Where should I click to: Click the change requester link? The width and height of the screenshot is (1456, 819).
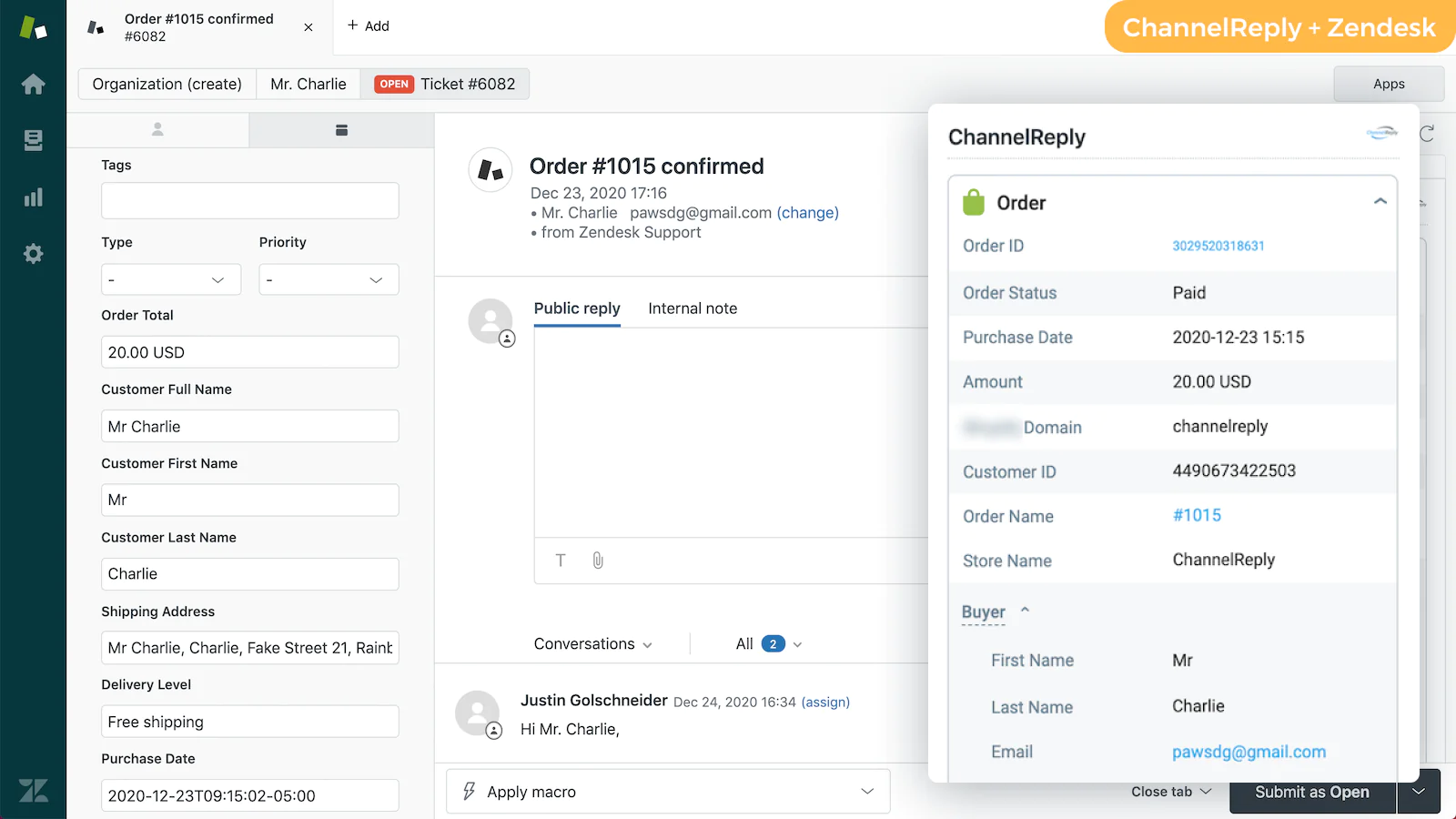coord(807,213)
